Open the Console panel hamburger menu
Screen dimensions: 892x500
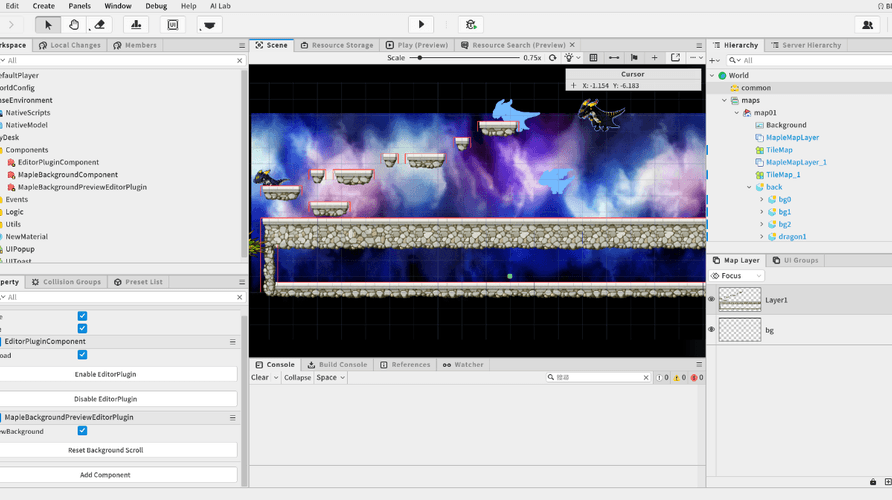(x=699, y=365)
